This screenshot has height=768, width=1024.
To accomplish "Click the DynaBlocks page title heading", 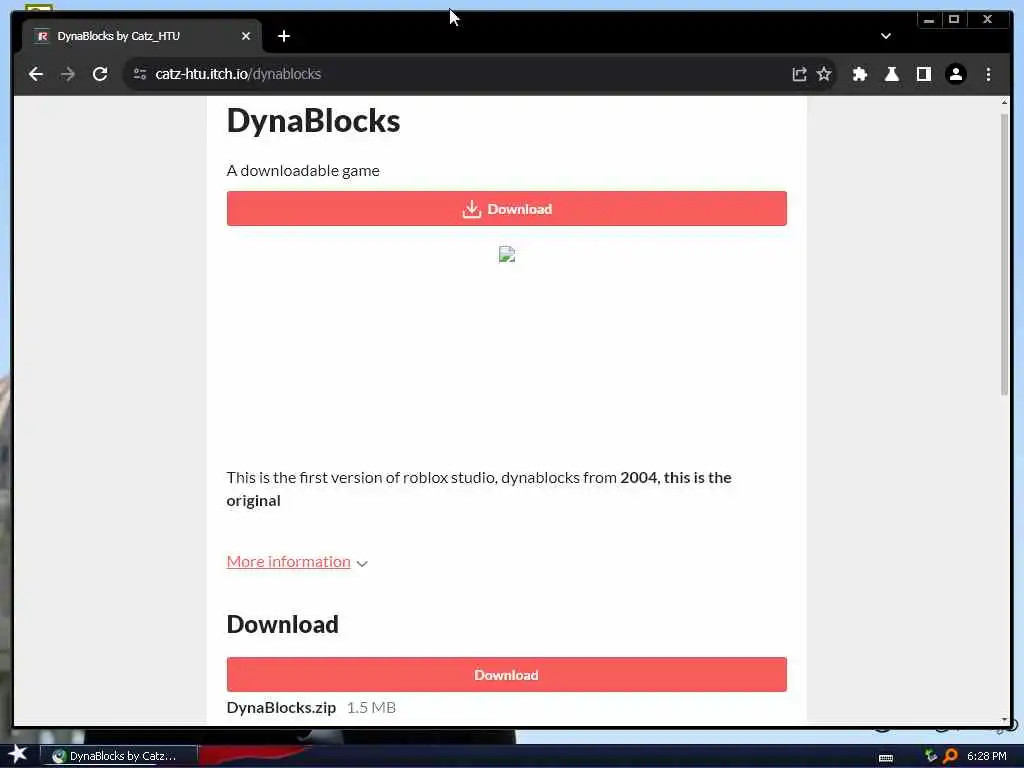I will (x=313, y=121).
